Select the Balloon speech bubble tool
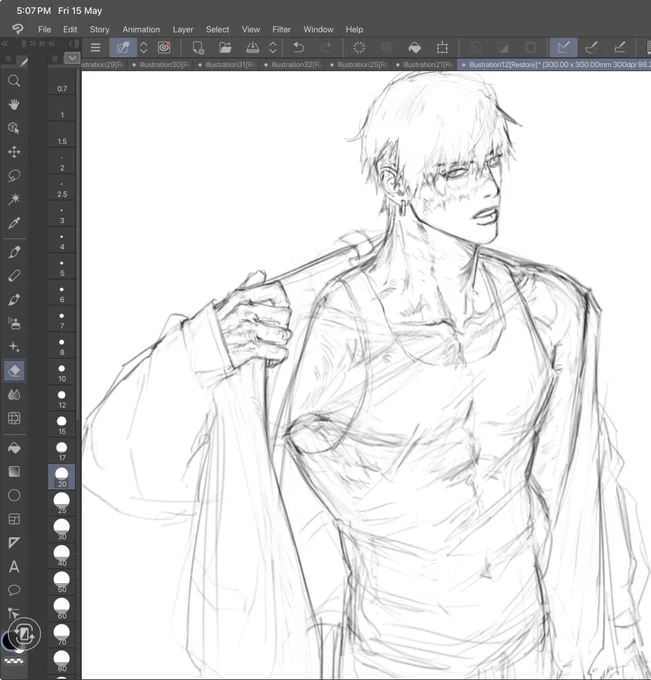The height and width of the screenshot is (680, 651). pyautogui.click(x=14, y=590)
